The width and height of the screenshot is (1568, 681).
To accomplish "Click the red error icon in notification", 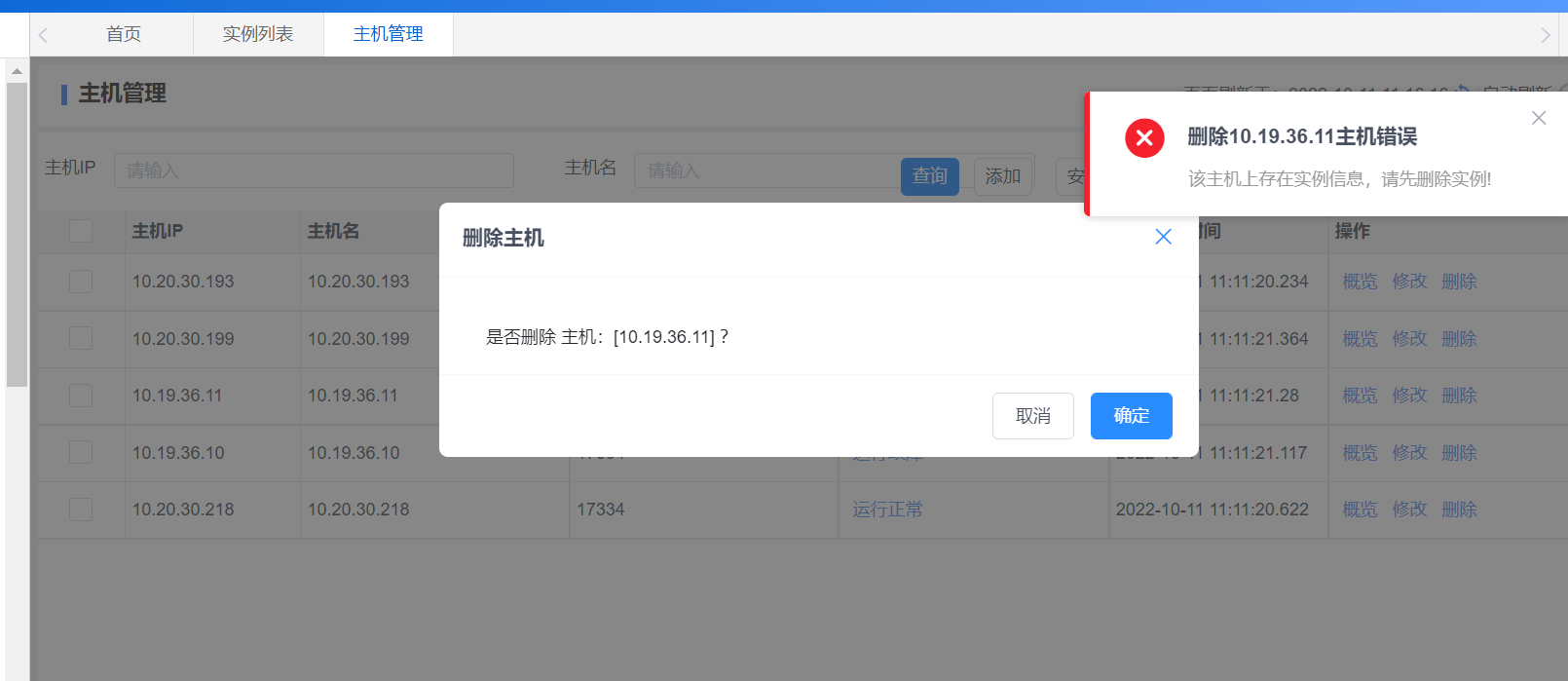I will [1144, 138].
